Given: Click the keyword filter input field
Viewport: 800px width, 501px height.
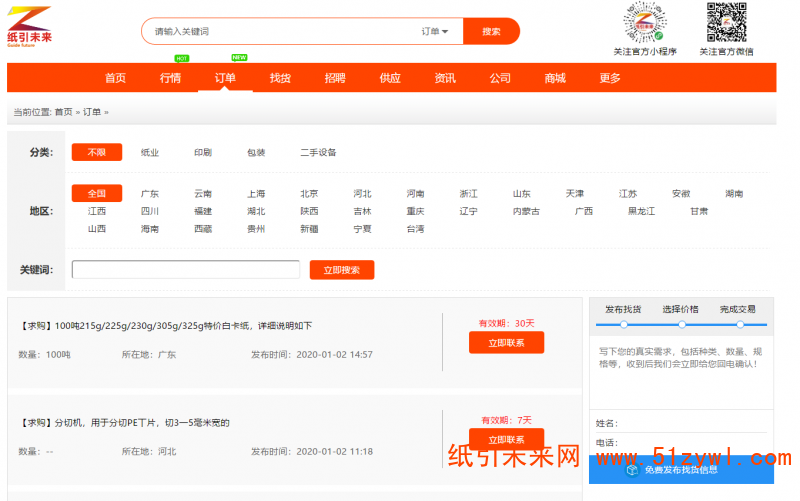Looking at the screenshot, I should click(186, 270).
